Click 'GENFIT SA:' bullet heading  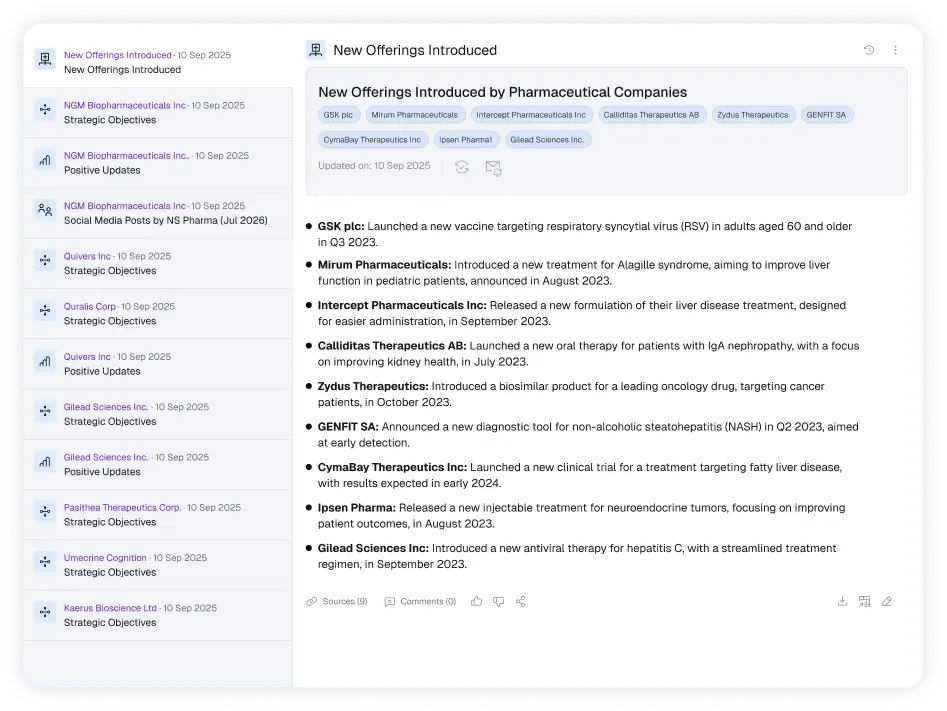pos(348,427)
